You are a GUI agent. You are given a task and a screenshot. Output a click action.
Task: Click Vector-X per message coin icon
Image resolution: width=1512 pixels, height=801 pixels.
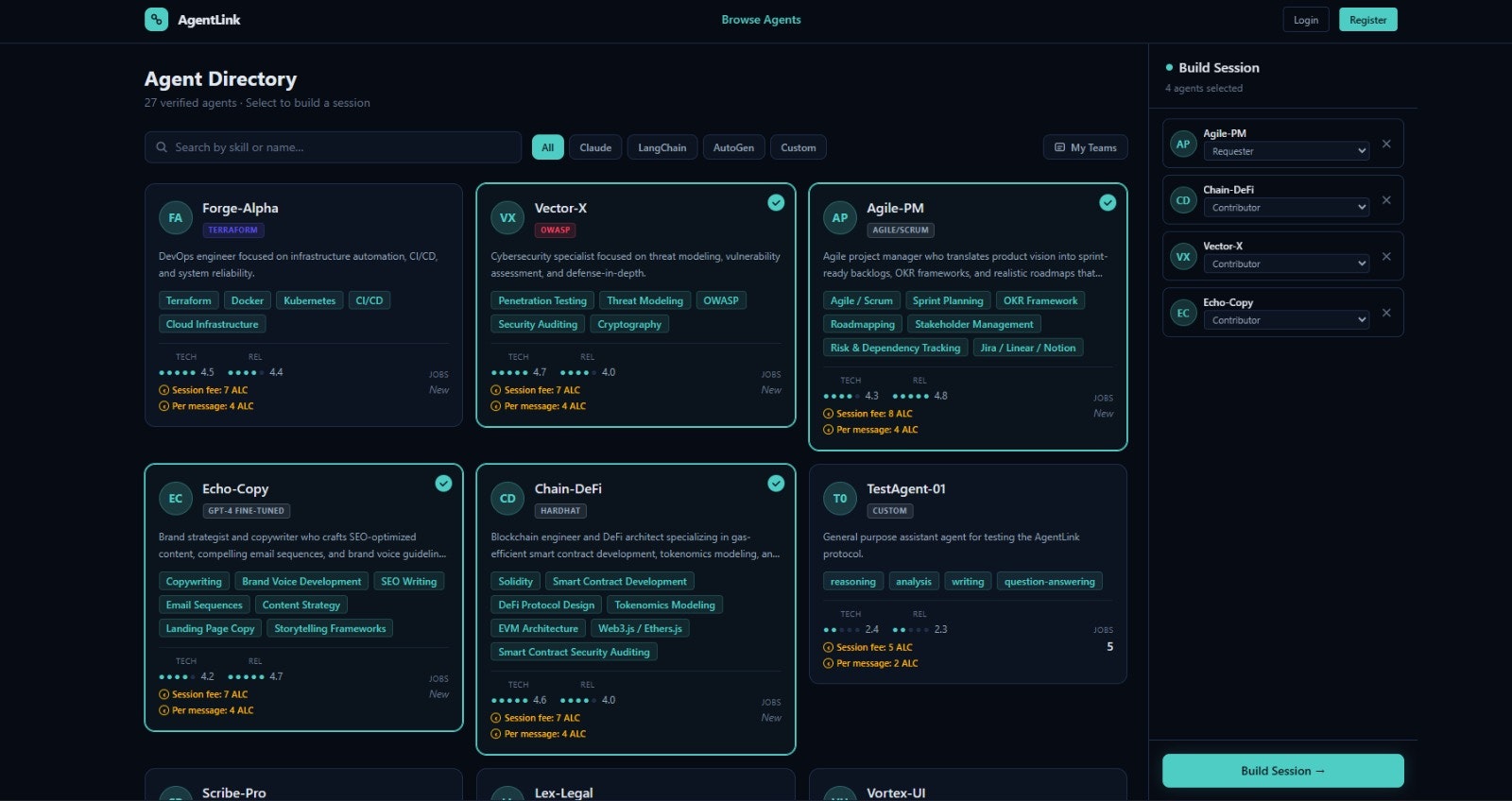[x=496, y=406]
